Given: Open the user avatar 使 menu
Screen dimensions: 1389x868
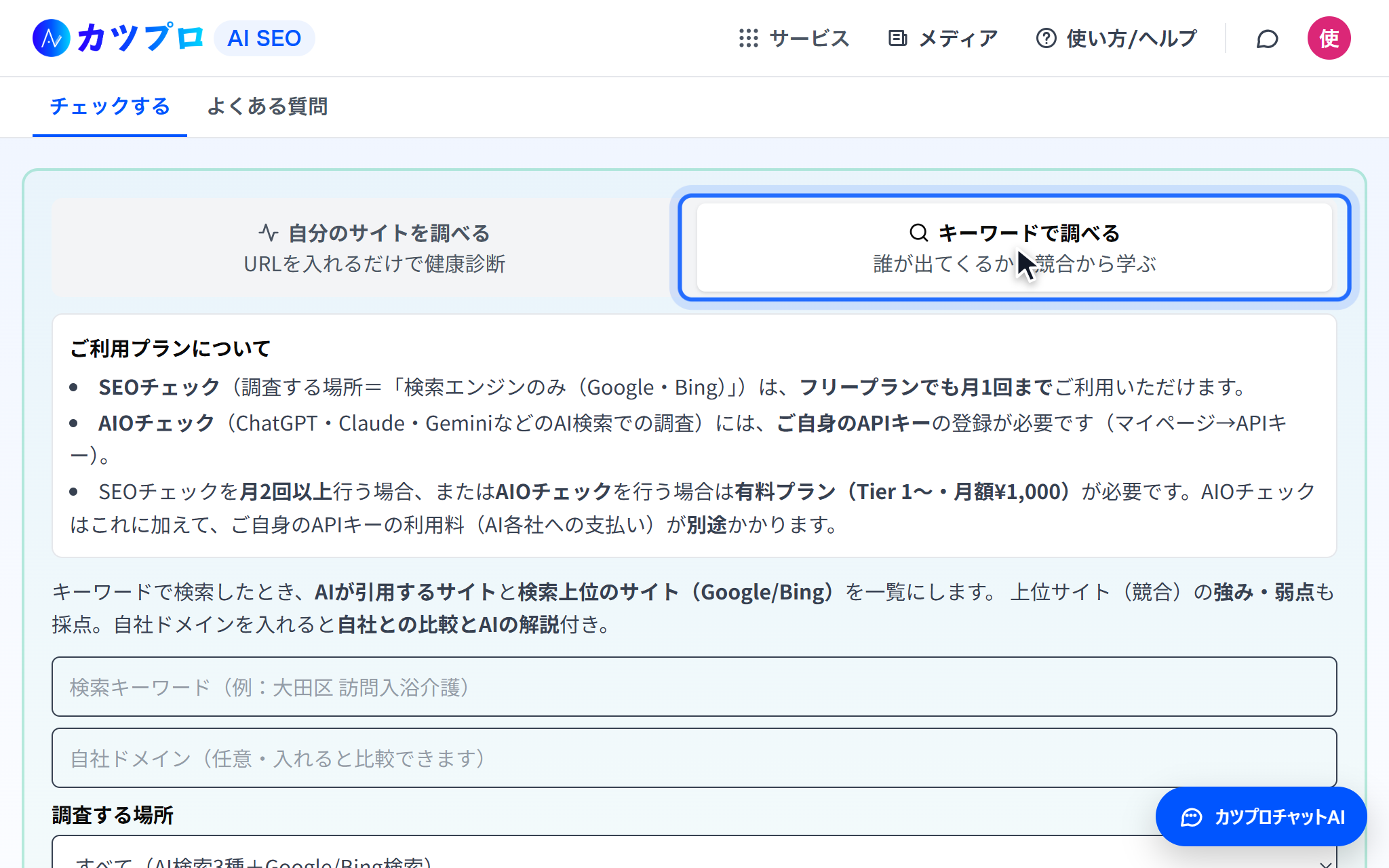Looking at the screenshot, I should point(1329,38).
